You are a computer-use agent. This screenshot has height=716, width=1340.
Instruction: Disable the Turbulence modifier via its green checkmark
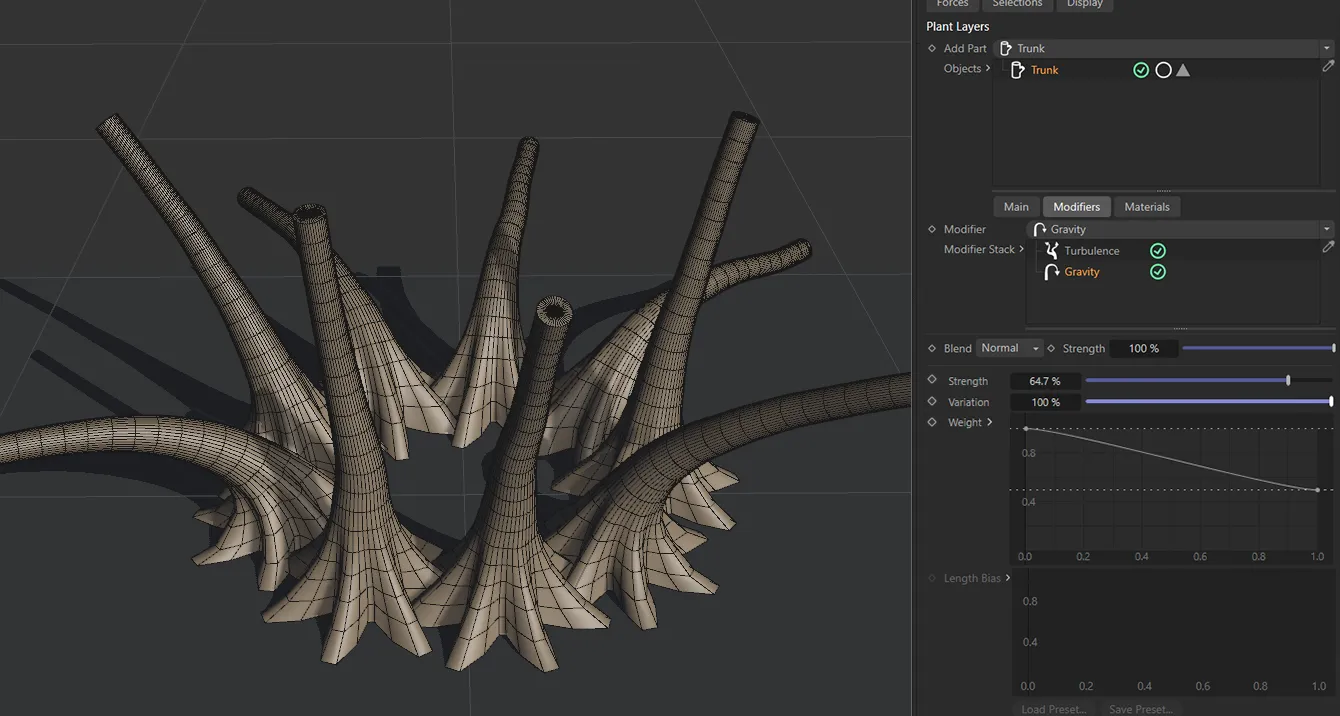coord(1157,250)
